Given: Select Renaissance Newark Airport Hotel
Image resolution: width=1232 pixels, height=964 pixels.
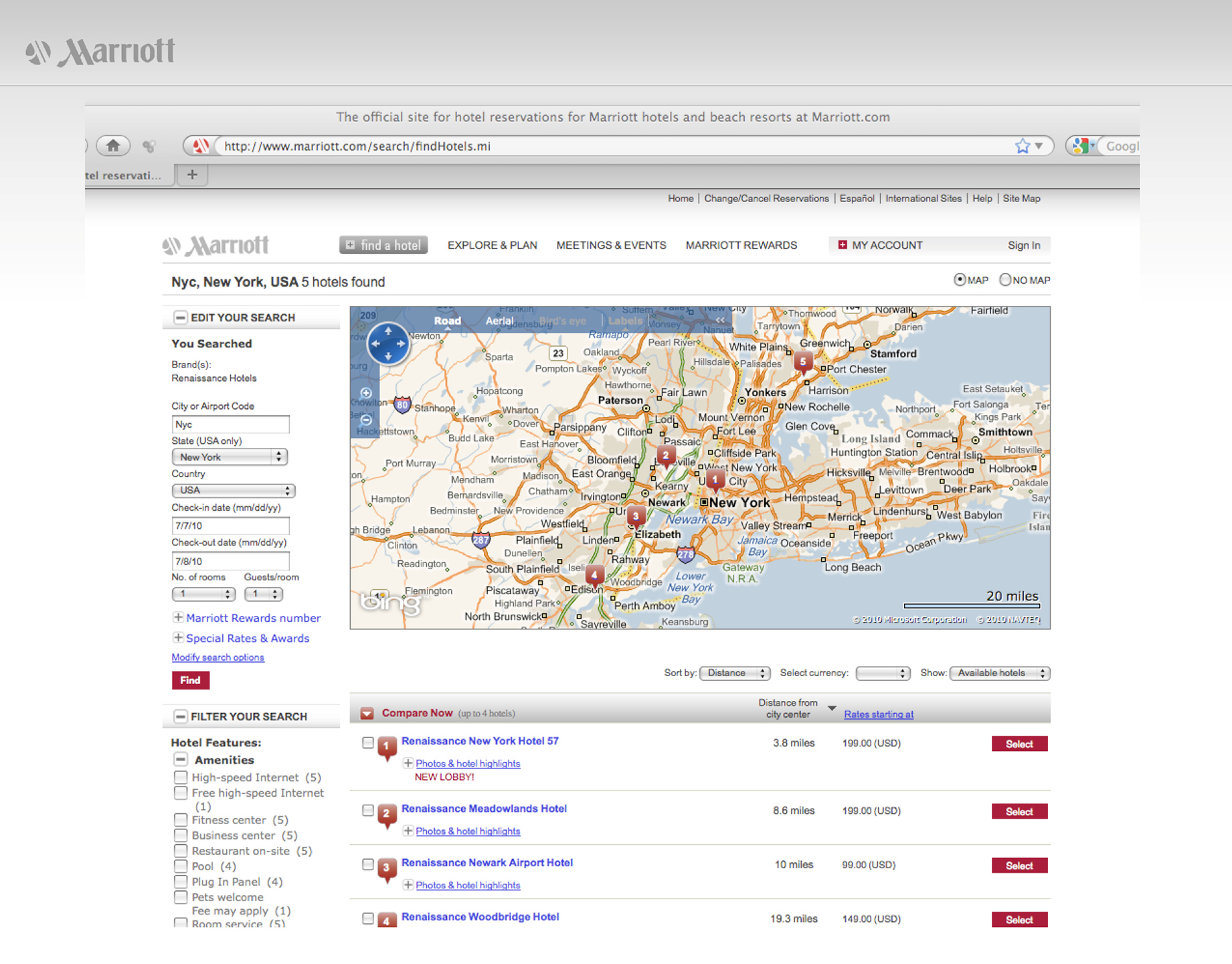Looking at the screenshot, I should (1019, 866).
